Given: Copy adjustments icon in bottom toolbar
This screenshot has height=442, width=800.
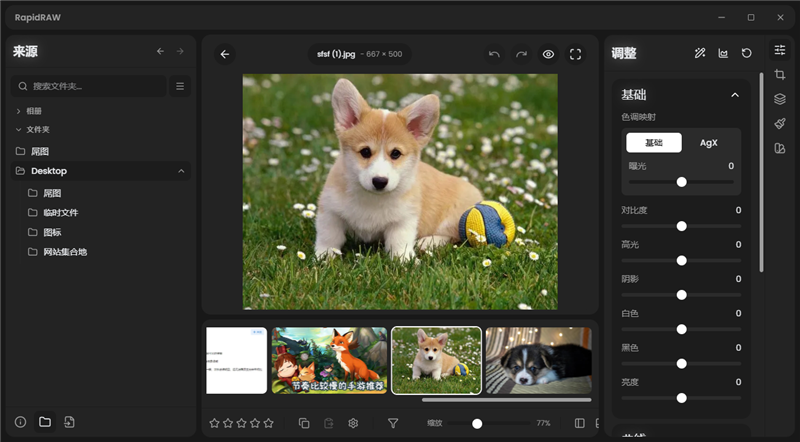Looking at the screenshot, I should coord(304,423).
